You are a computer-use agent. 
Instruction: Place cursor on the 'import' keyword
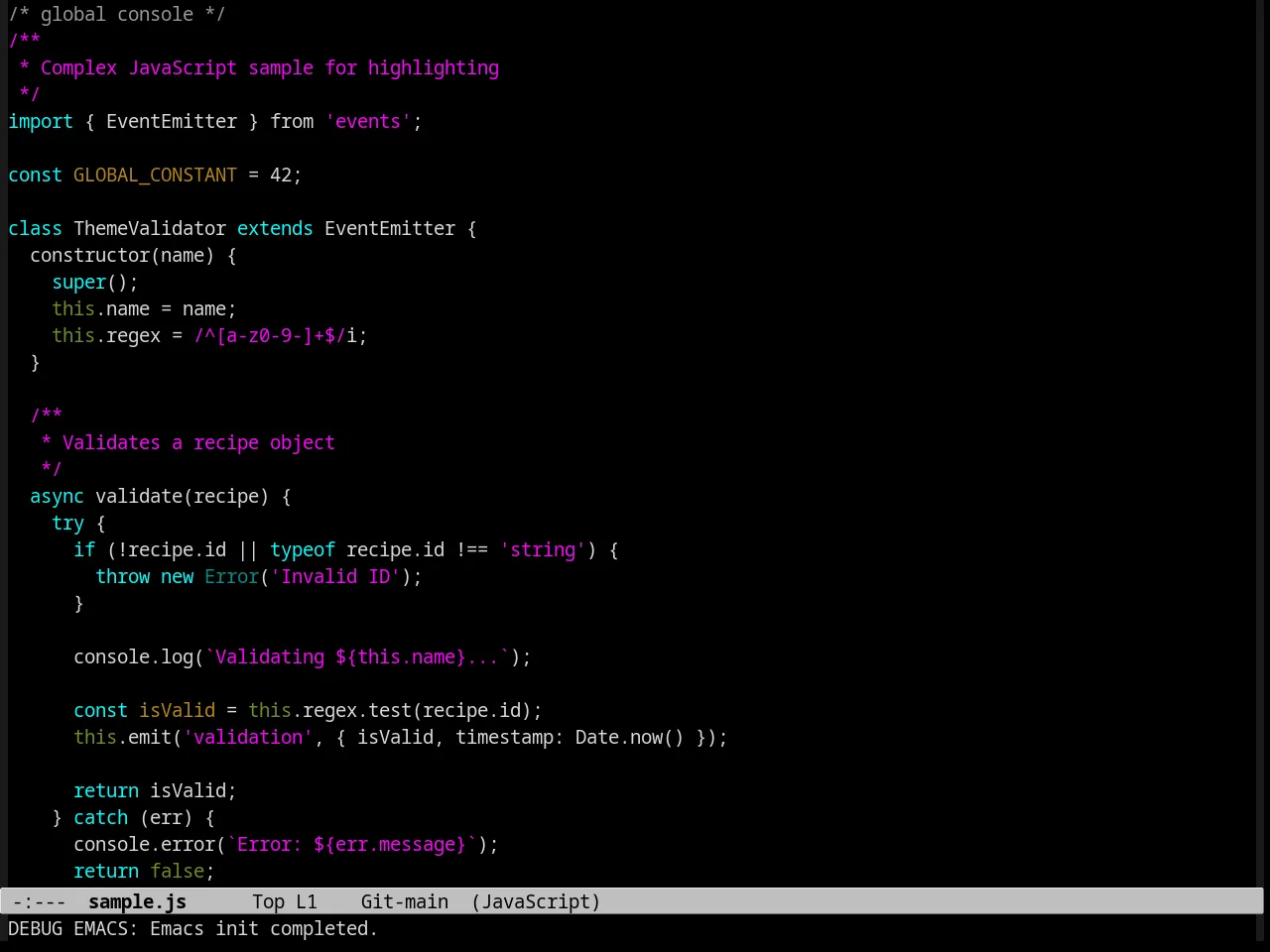(x=41, y=121)
